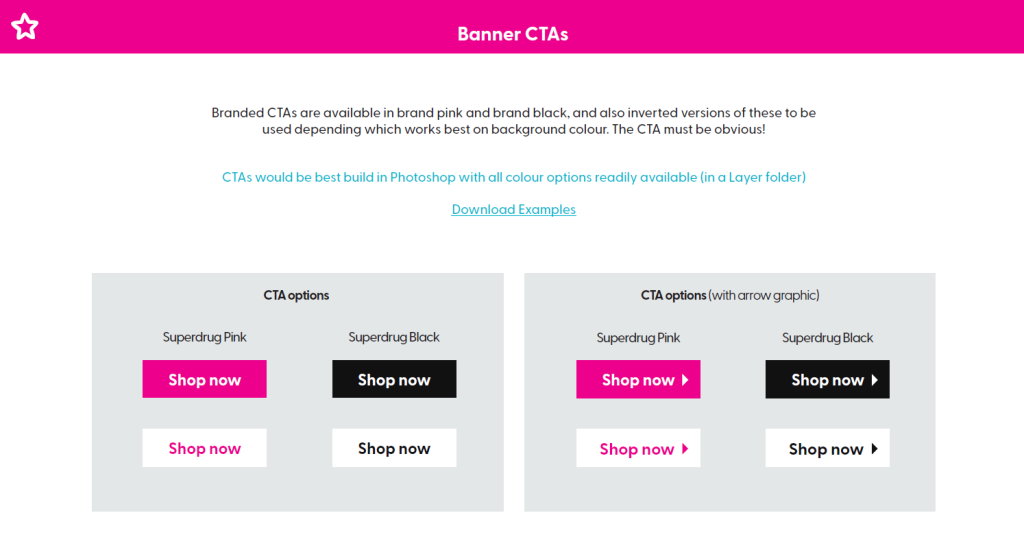Image resolution: width=1024 pixels, height=548 pixels.
Task: Click black arrow icon on white CTA
Action: click(874, 449)
